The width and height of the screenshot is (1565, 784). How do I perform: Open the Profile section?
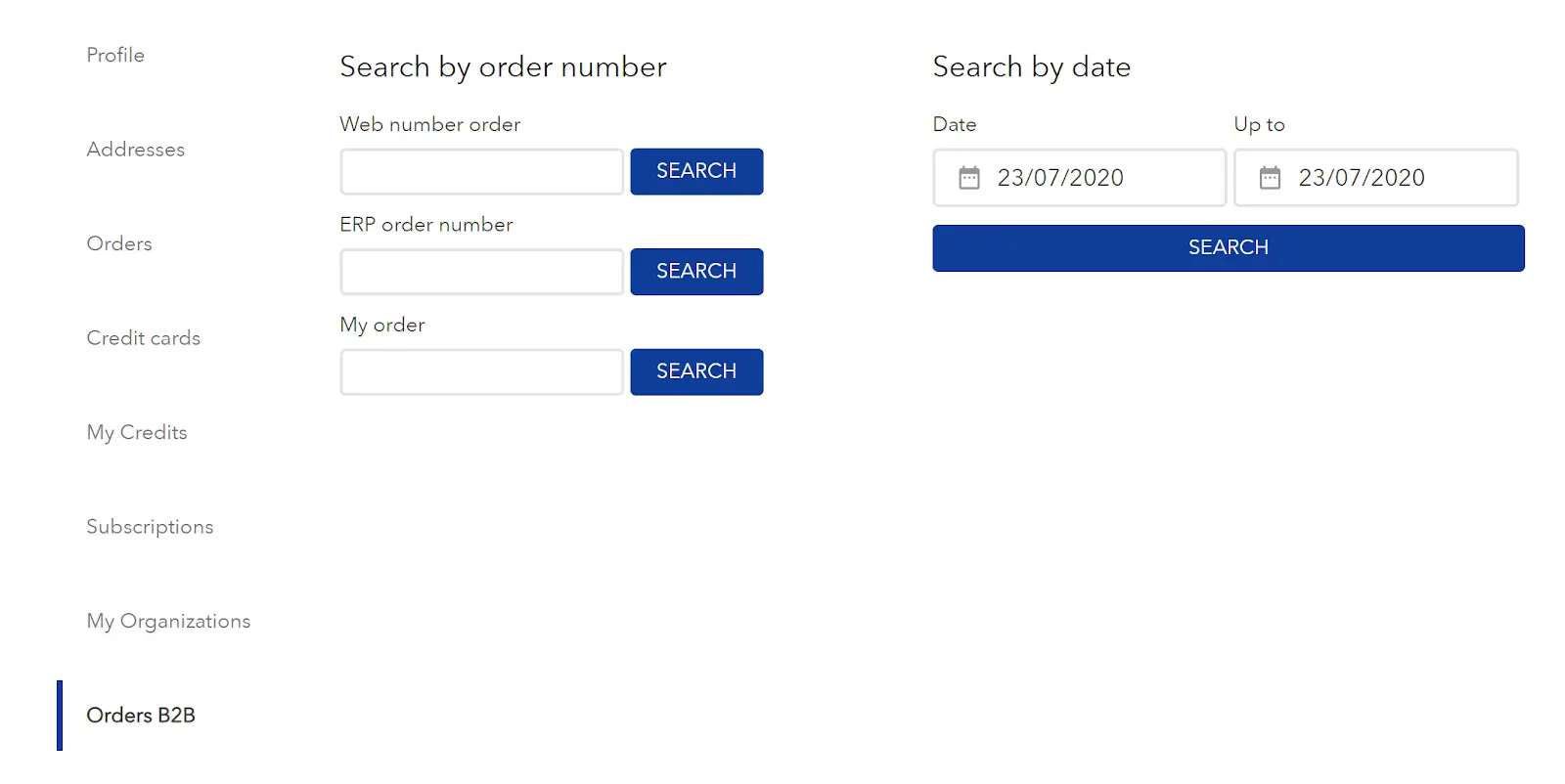[115, 56]
